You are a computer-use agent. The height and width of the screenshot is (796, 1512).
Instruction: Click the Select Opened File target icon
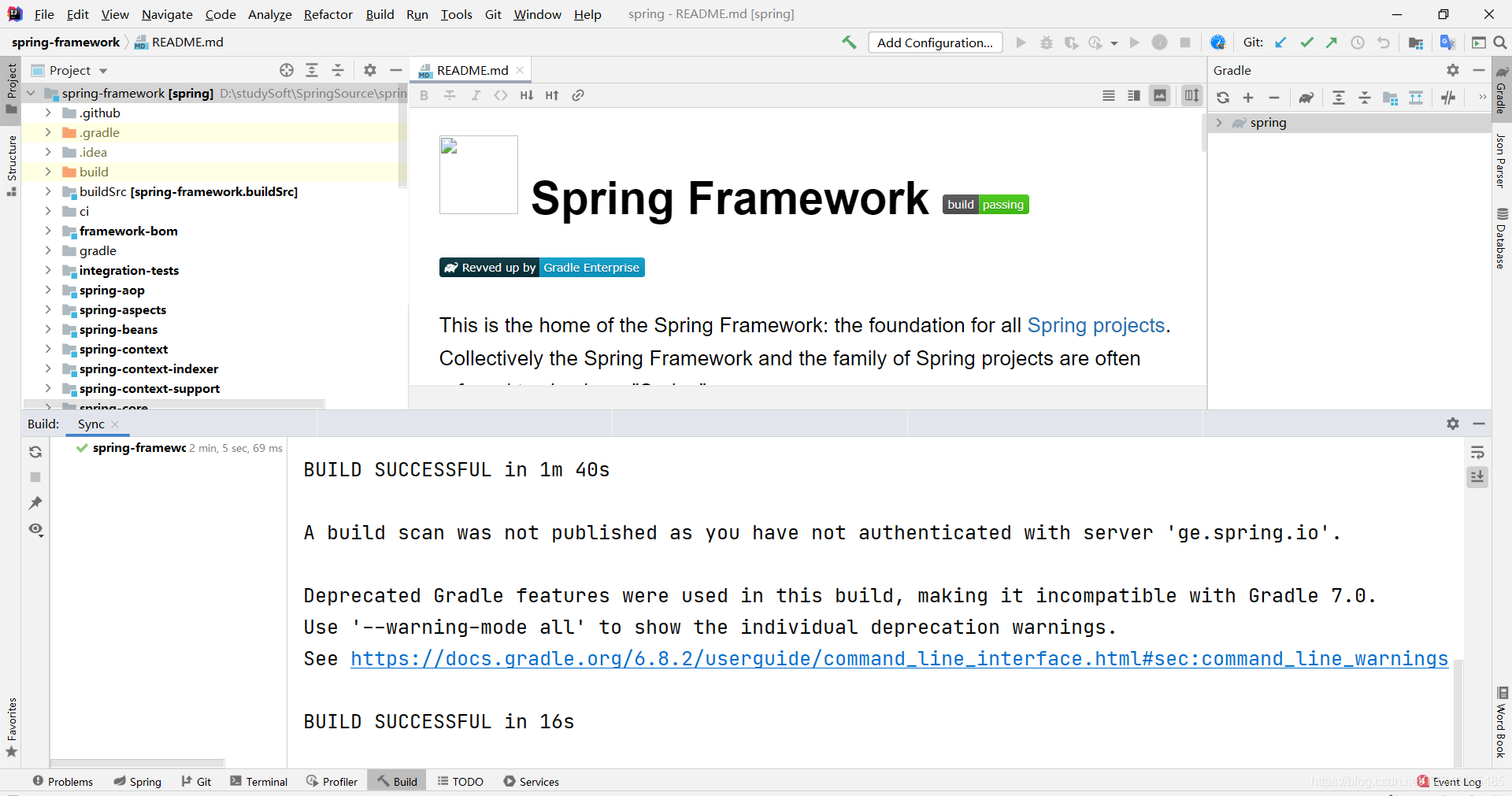[x=287, y=70]
